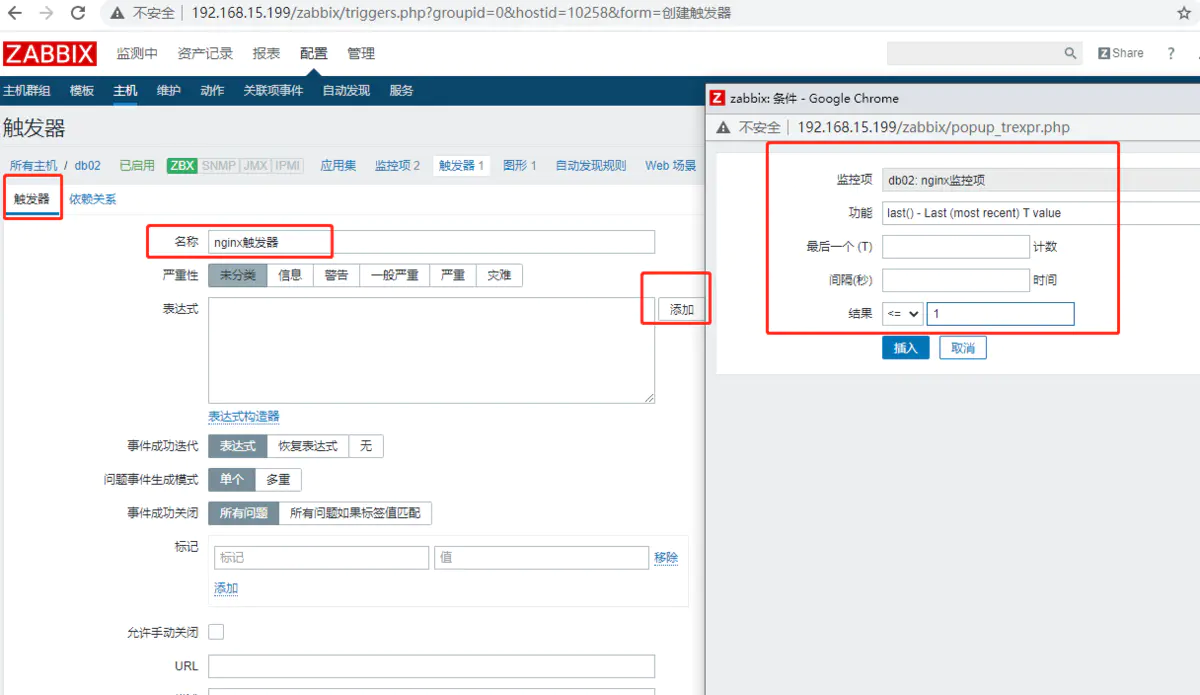Click the URL input field
The image size is (1200, 695).
(431, 667)
